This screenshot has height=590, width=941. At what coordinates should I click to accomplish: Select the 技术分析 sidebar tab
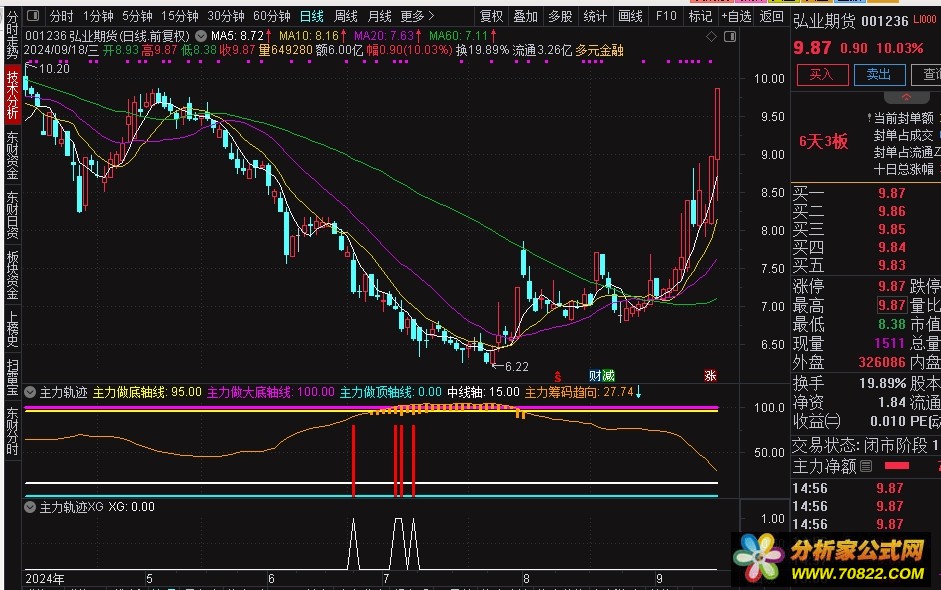[x=12, y=94]
